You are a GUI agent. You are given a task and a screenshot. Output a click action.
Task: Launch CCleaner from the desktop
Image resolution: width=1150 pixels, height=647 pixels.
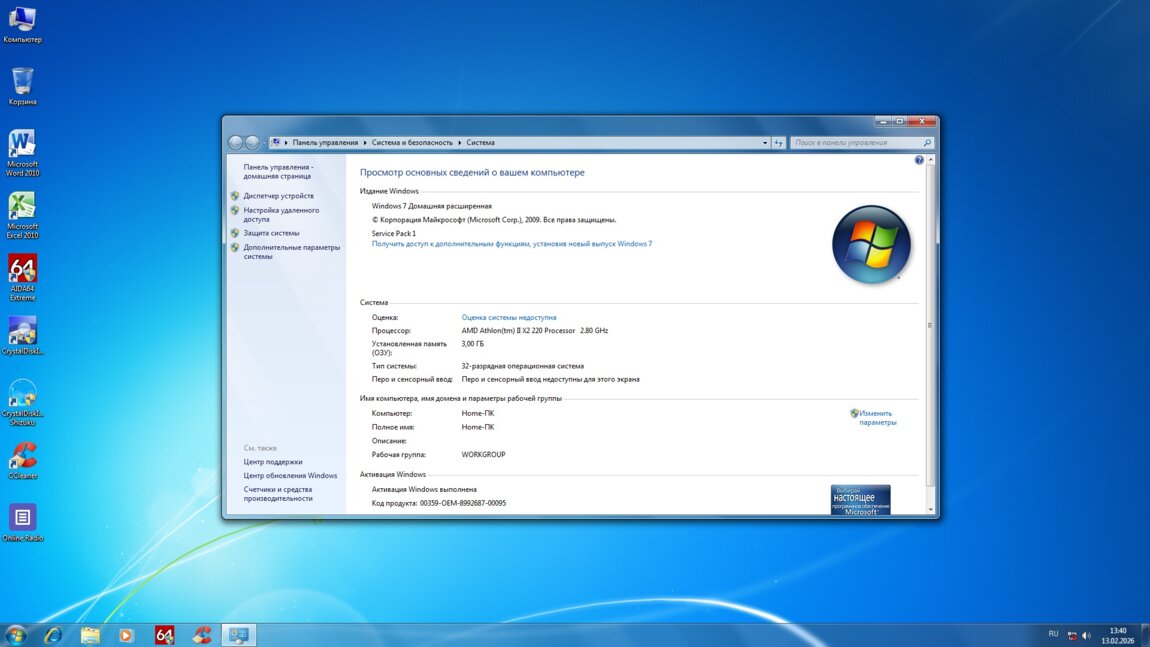point(22,457)
